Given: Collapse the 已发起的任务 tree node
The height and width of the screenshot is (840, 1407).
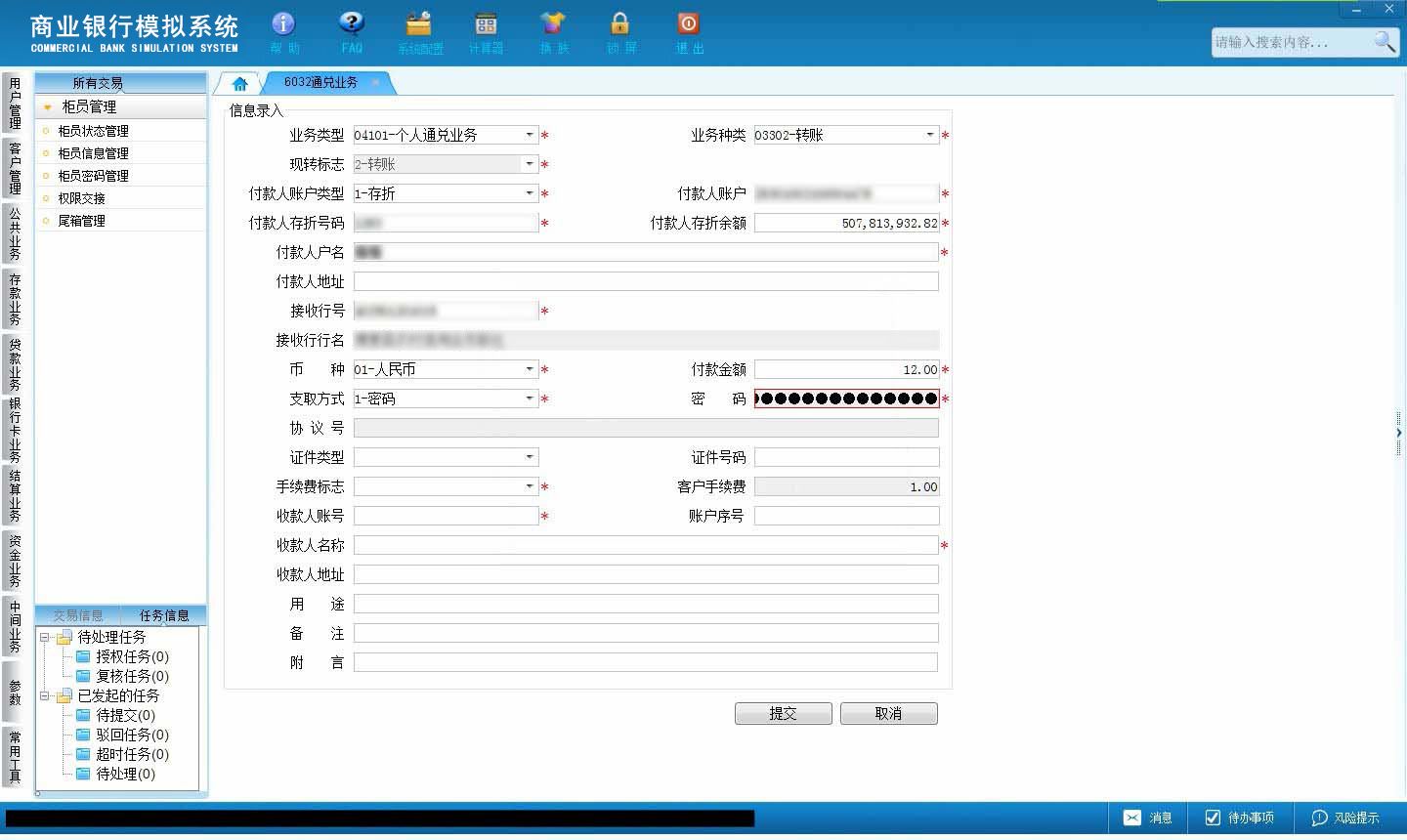Looking at the screenshot, I should 44,695.
